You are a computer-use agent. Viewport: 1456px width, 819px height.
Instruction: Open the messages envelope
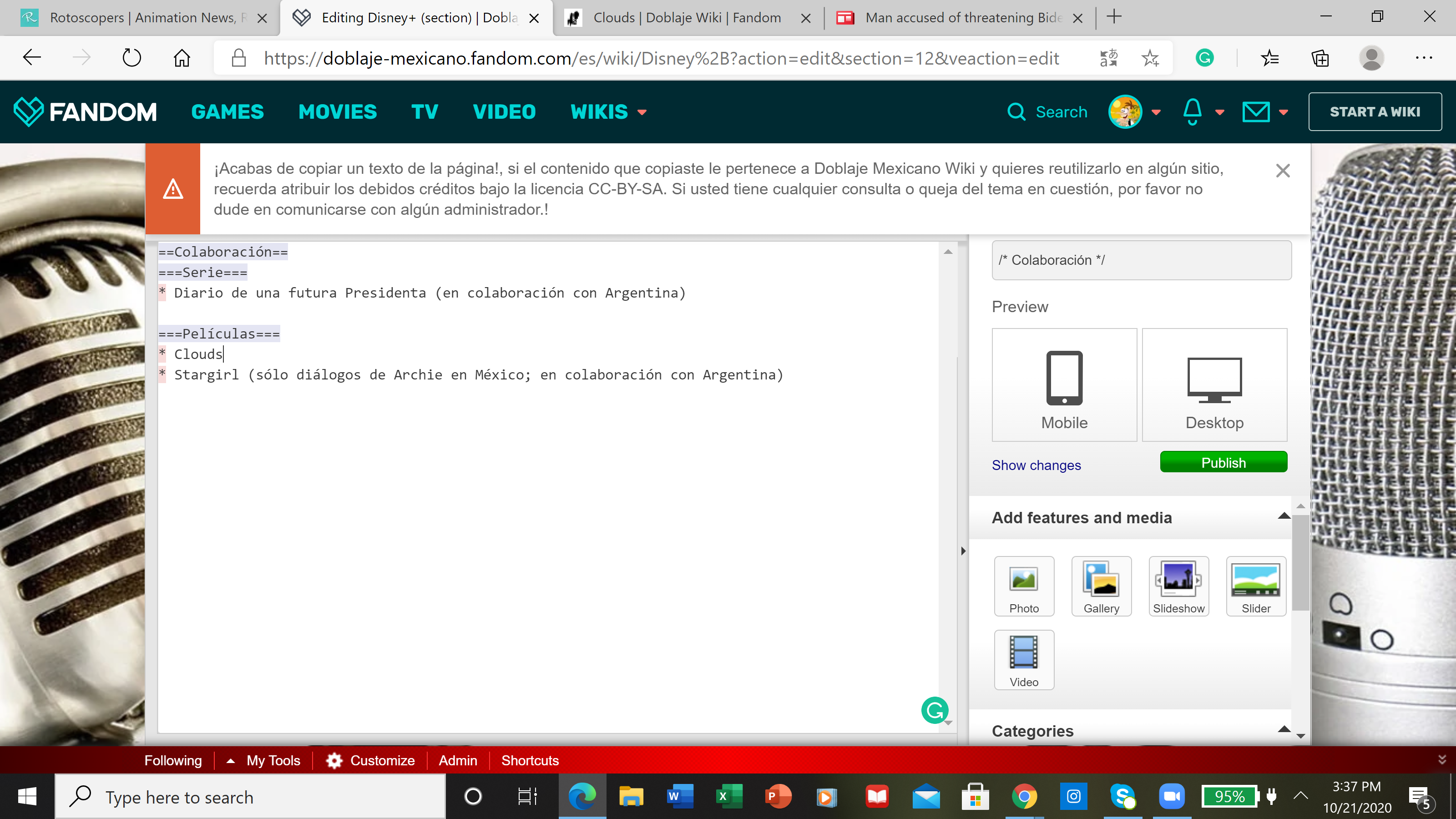coord(1256,112)
